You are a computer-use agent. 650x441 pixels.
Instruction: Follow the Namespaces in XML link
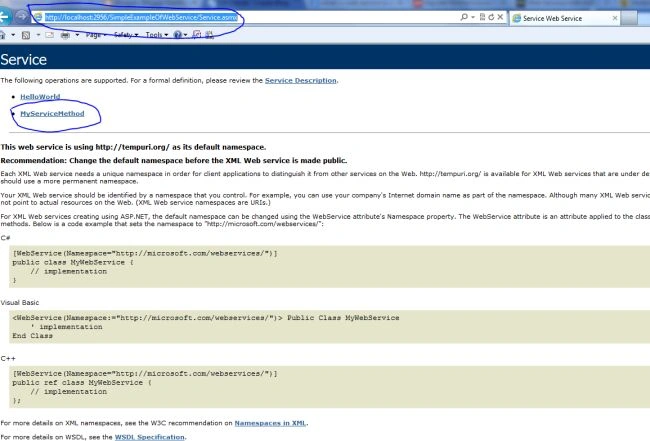pyautogui.click(x=270, y=423)
